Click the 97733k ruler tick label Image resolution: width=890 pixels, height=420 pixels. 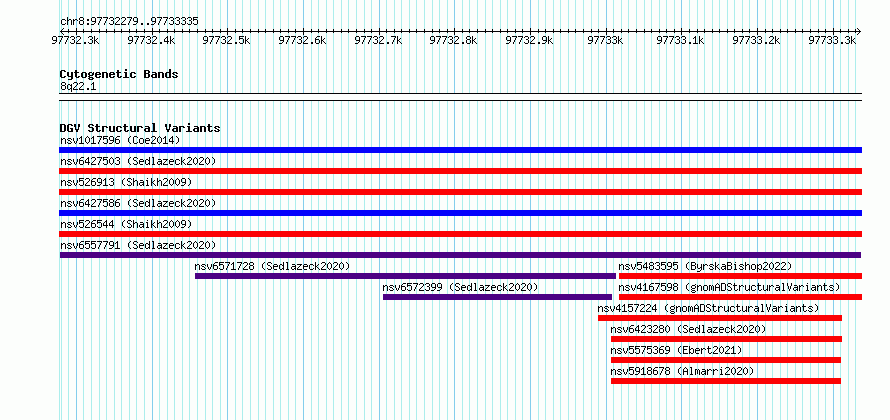pos(606,40)
